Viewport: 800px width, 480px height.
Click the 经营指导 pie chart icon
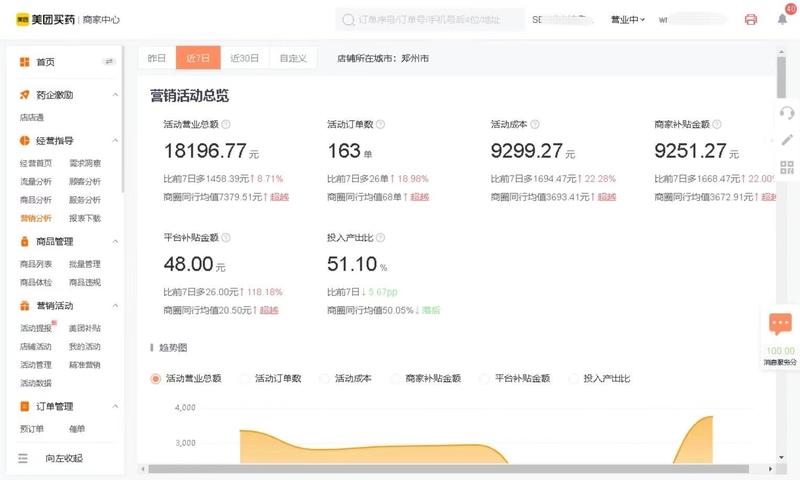(x=24, y=140)
